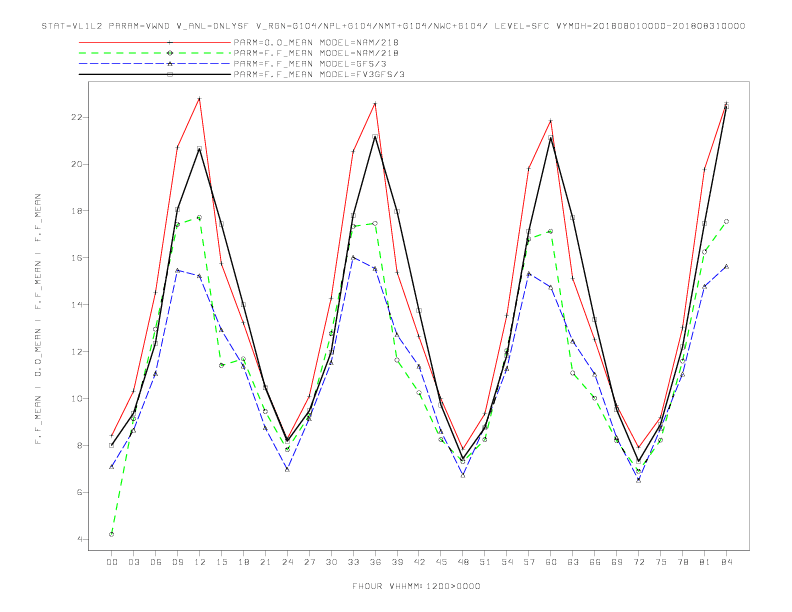This screenshot has width=792, height=612.
Task: Select legend text PARM=O.O_MEAN MODEL=NAM/218
Action: [316, 42]
